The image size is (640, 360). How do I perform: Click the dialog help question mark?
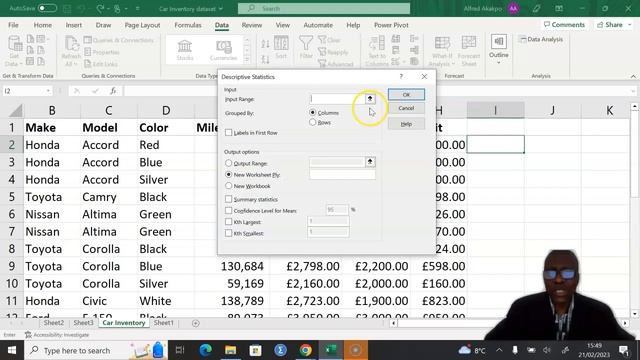tap(401, 77)
